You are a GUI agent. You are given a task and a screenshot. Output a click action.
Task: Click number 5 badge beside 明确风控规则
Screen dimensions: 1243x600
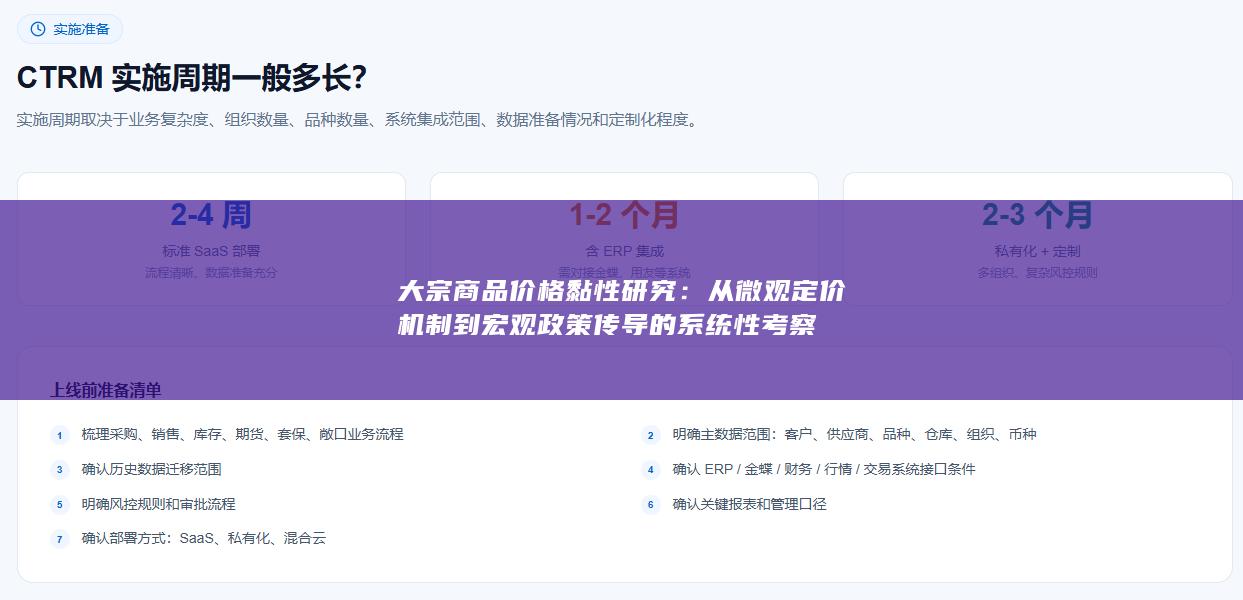(60, 505)
